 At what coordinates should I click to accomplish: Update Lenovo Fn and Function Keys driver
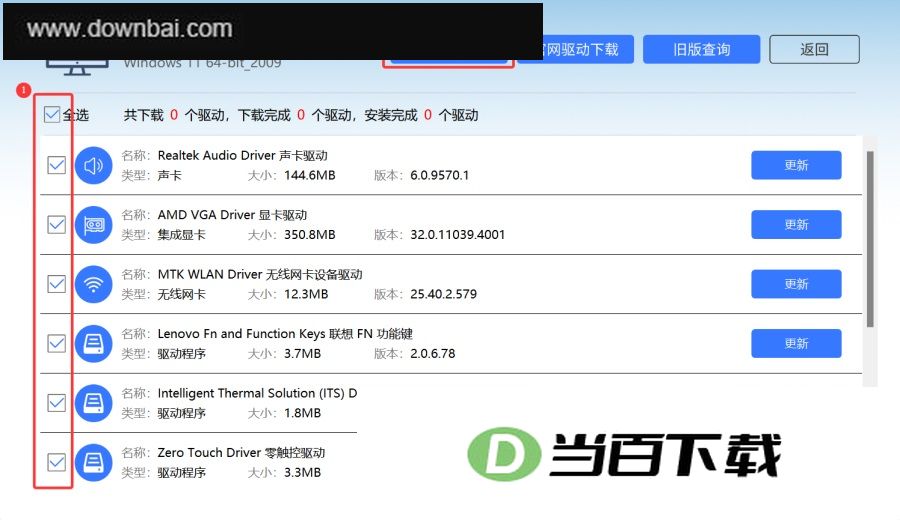click(x=796, y=343)
